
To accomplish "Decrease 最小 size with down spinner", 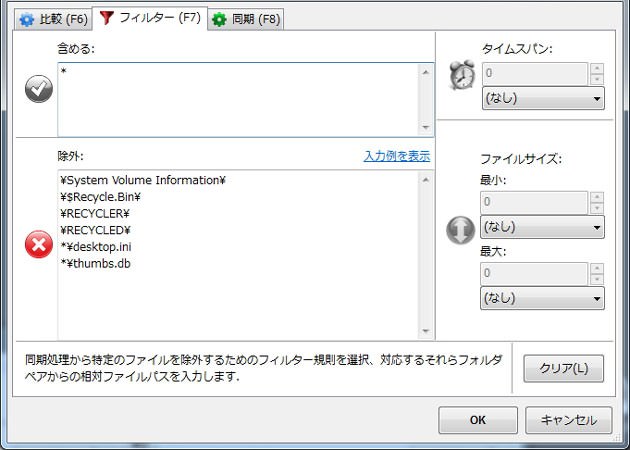I will (x=597, y=208).
